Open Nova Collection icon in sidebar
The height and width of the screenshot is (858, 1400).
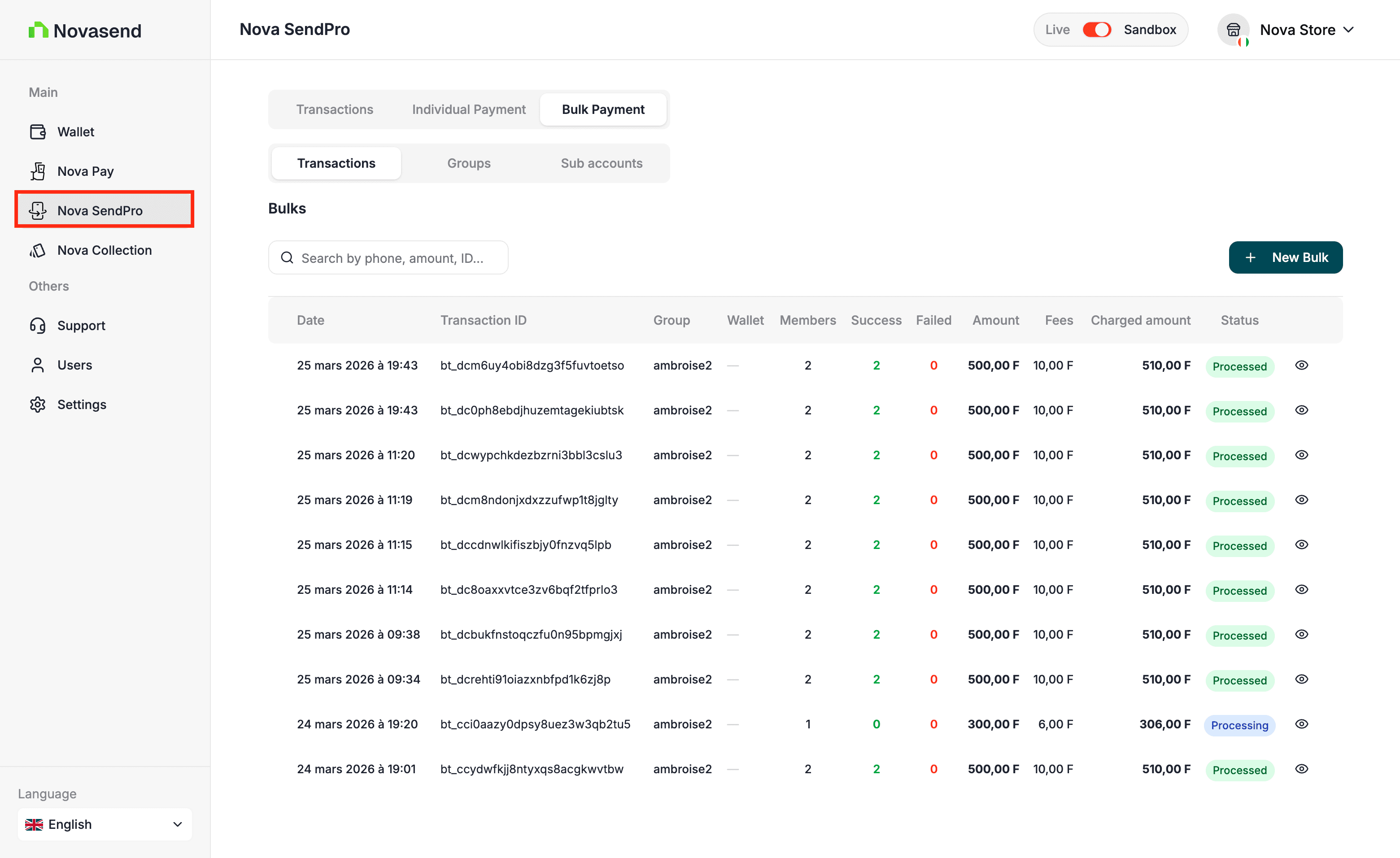38,250
